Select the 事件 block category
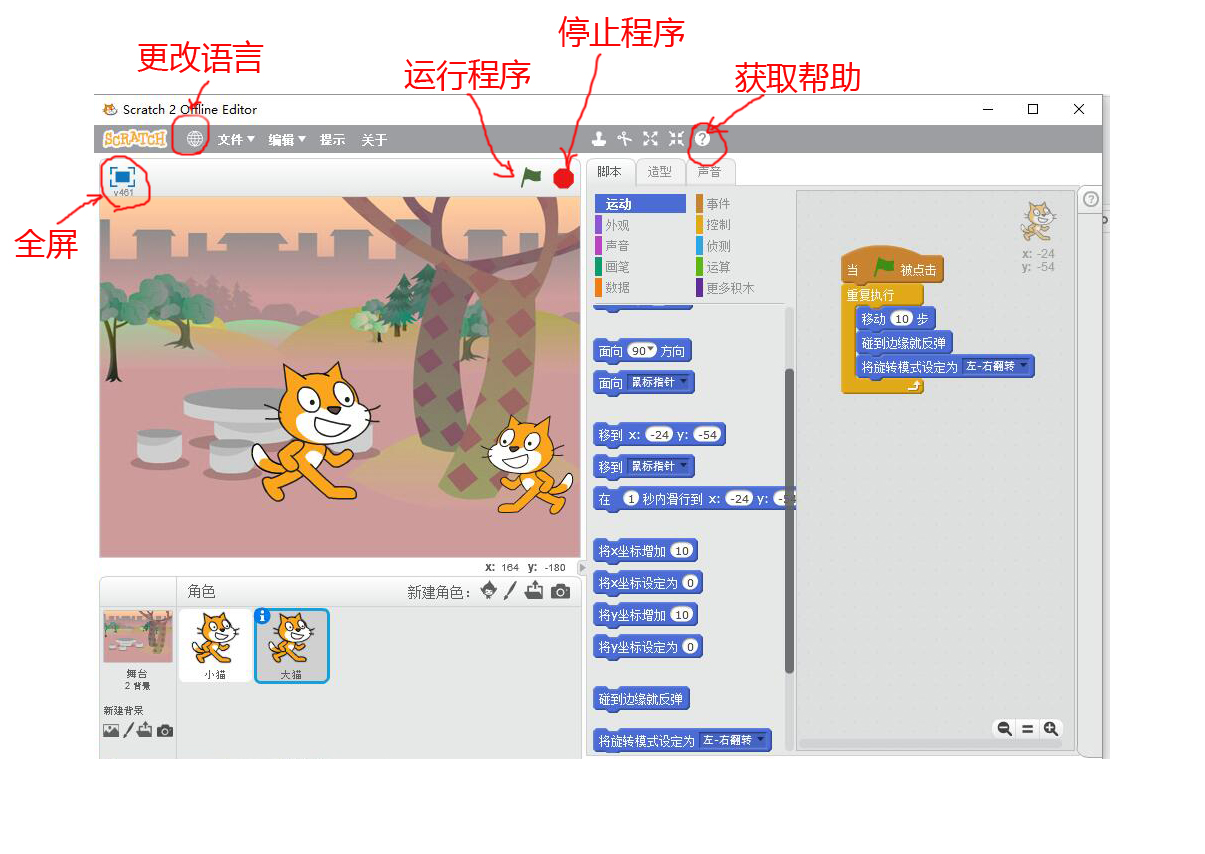 tap(741, 204)
